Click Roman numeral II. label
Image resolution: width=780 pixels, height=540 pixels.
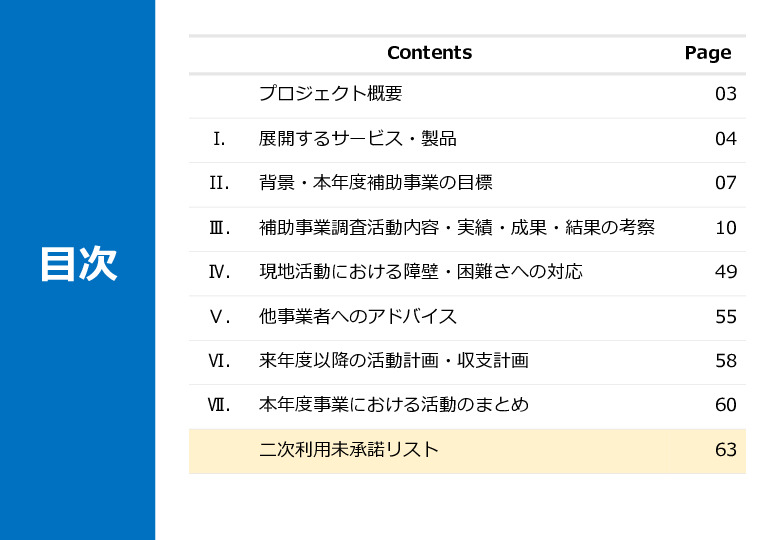[219, 183]
